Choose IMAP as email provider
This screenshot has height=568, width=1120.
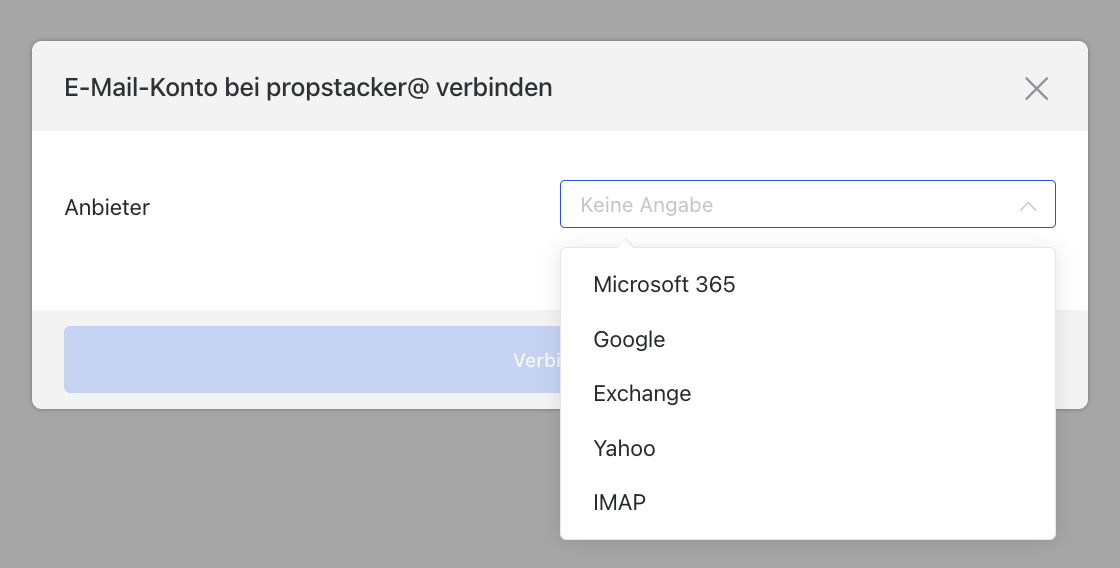[x=619, y=502]
